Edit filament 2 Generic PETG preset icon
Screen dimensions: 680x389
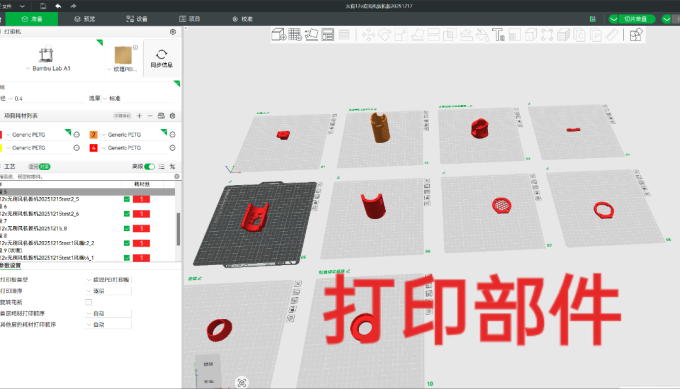(x=173, y=135)
